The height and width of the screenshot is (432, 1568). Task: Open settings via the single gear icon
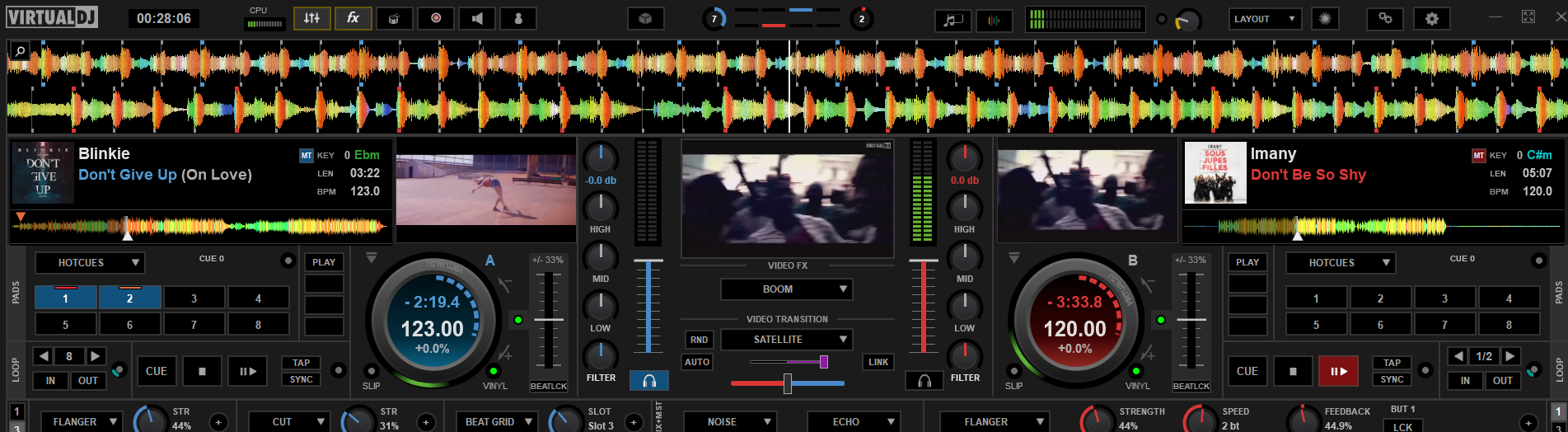click(1432, 18)
